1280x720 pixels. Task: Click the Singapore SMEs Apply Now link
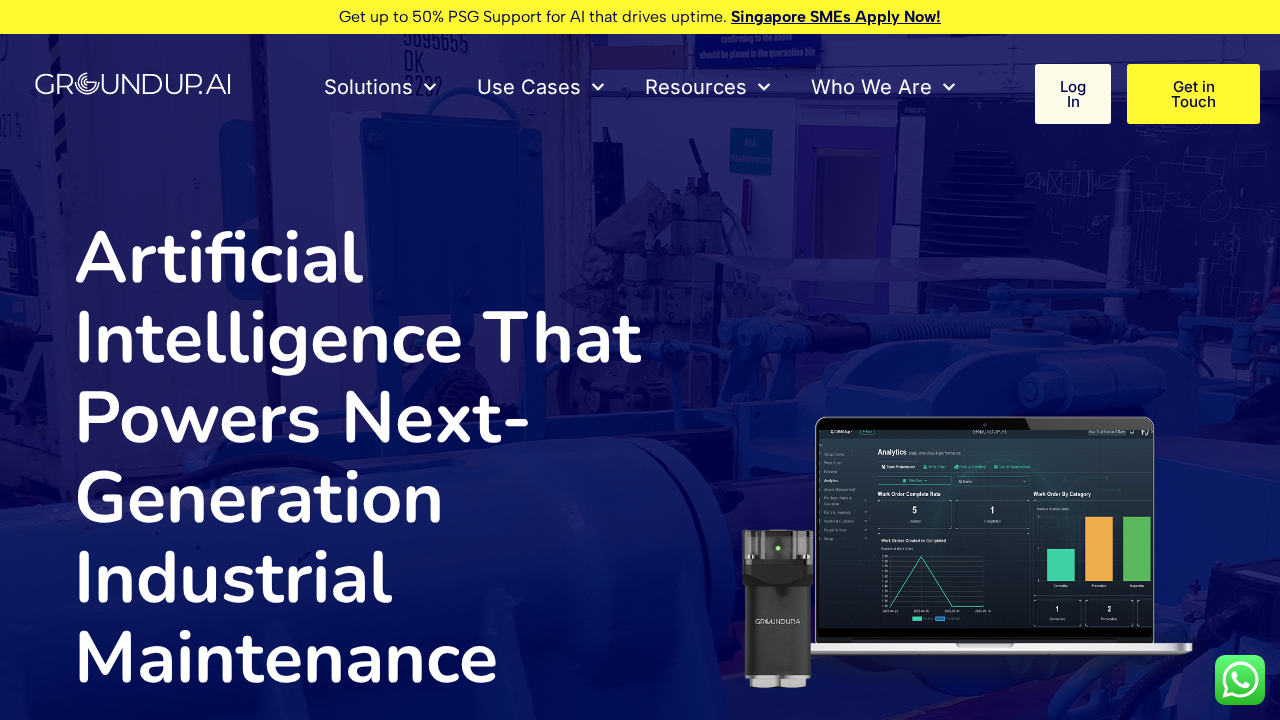(835, 16)
